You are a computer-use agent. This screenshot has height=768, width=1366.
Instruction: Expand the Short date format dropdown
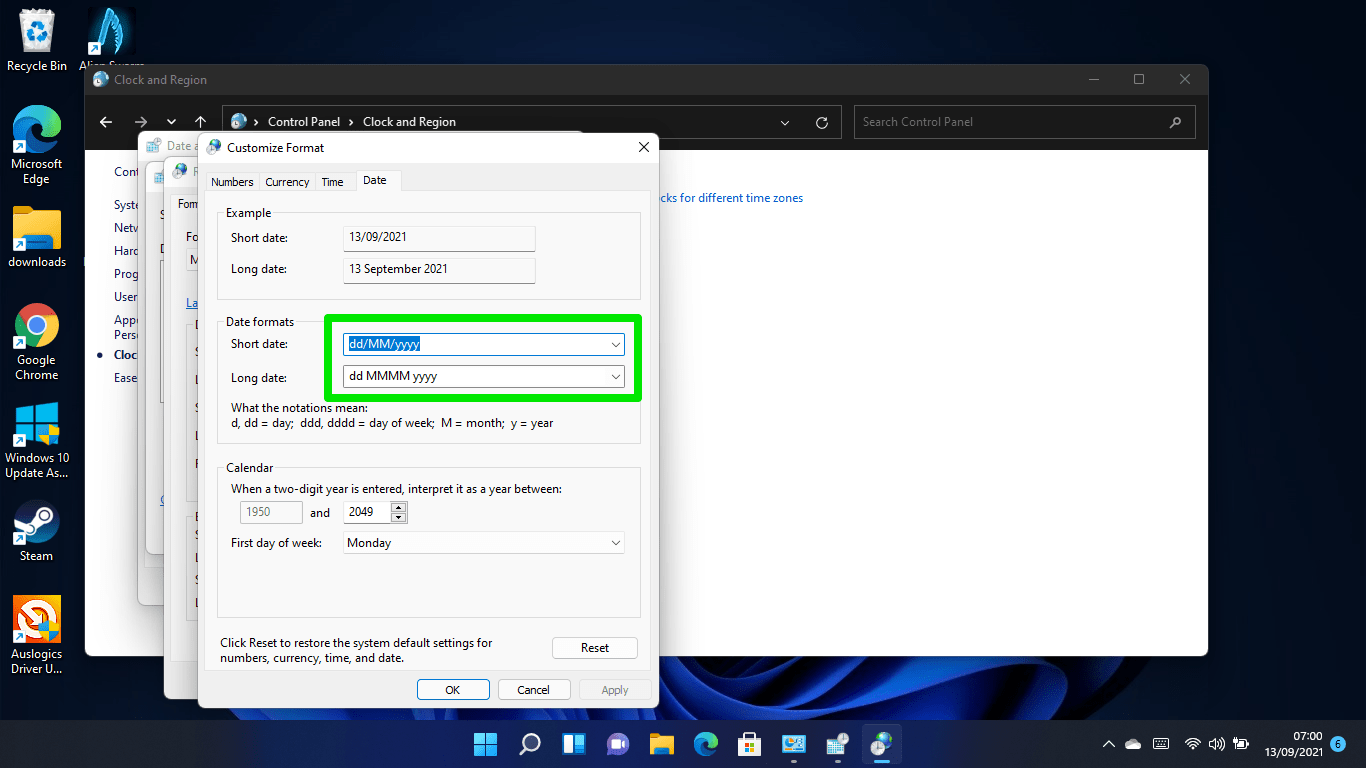(615, 345)
